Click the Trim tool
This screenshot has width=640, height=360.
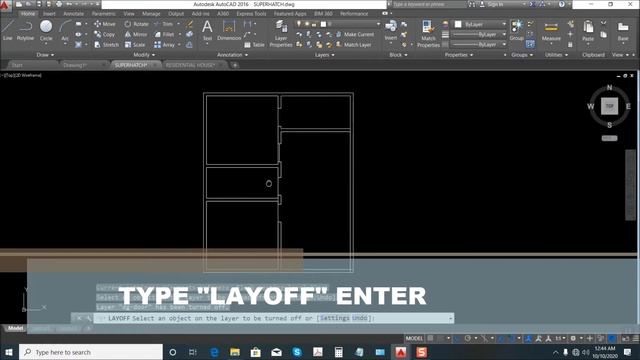coord(164,24)
